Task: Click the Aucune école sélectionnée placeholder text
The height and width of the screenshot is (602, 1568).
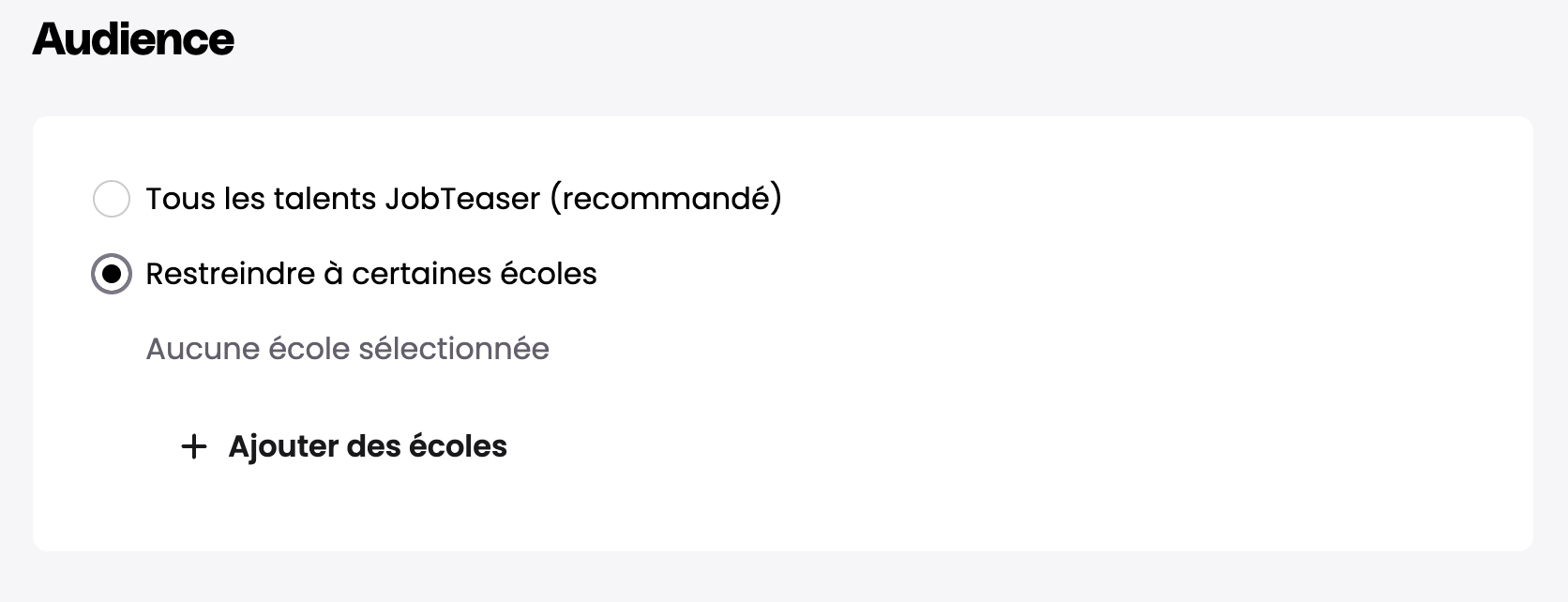Action: tap(347, 349)
